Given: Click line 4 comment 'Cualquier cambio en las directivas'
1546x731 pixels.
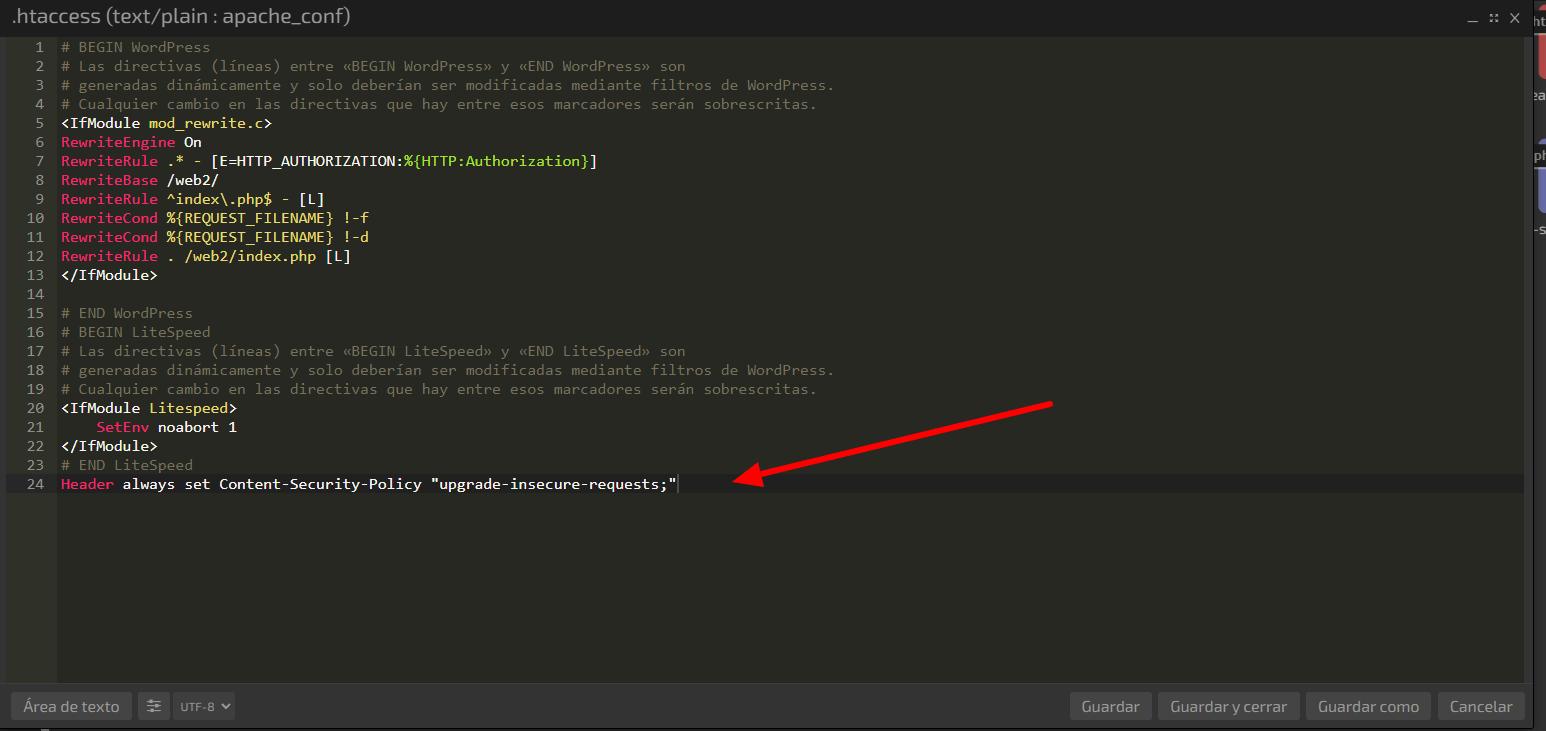Looking at the screenshot, I should point(439,104).
